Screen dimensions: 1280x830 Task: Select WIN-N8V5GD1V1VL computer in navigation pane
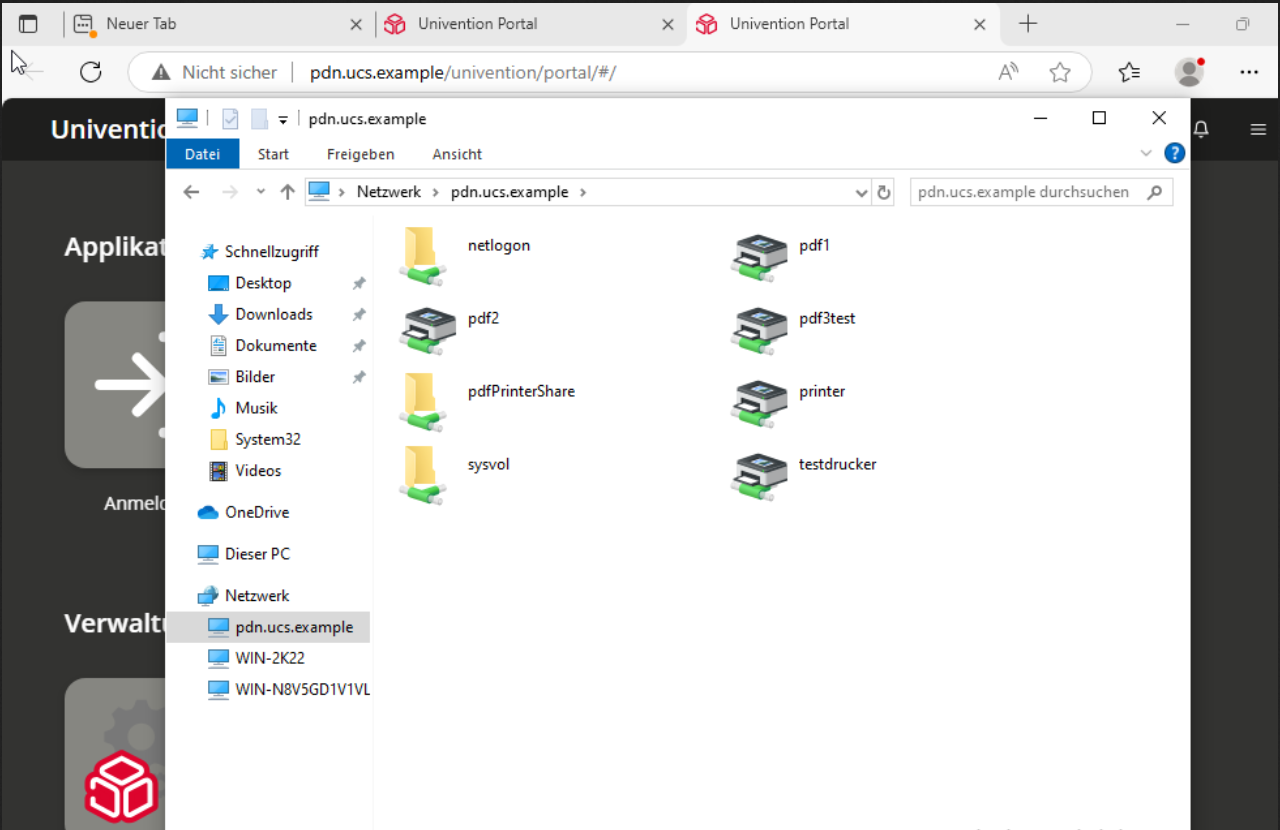pos(302,689)
